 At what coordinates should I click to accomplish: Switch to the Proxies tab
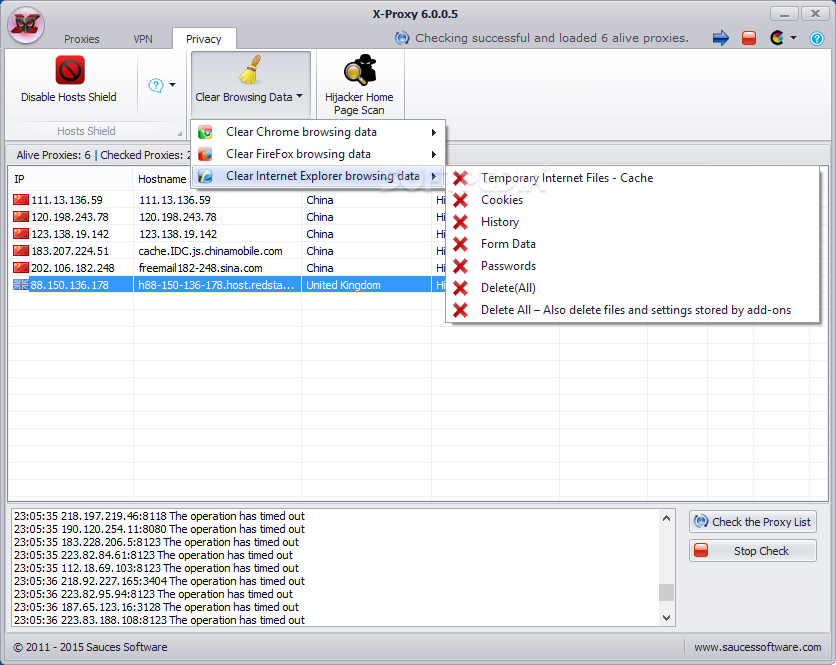[82, 39]
